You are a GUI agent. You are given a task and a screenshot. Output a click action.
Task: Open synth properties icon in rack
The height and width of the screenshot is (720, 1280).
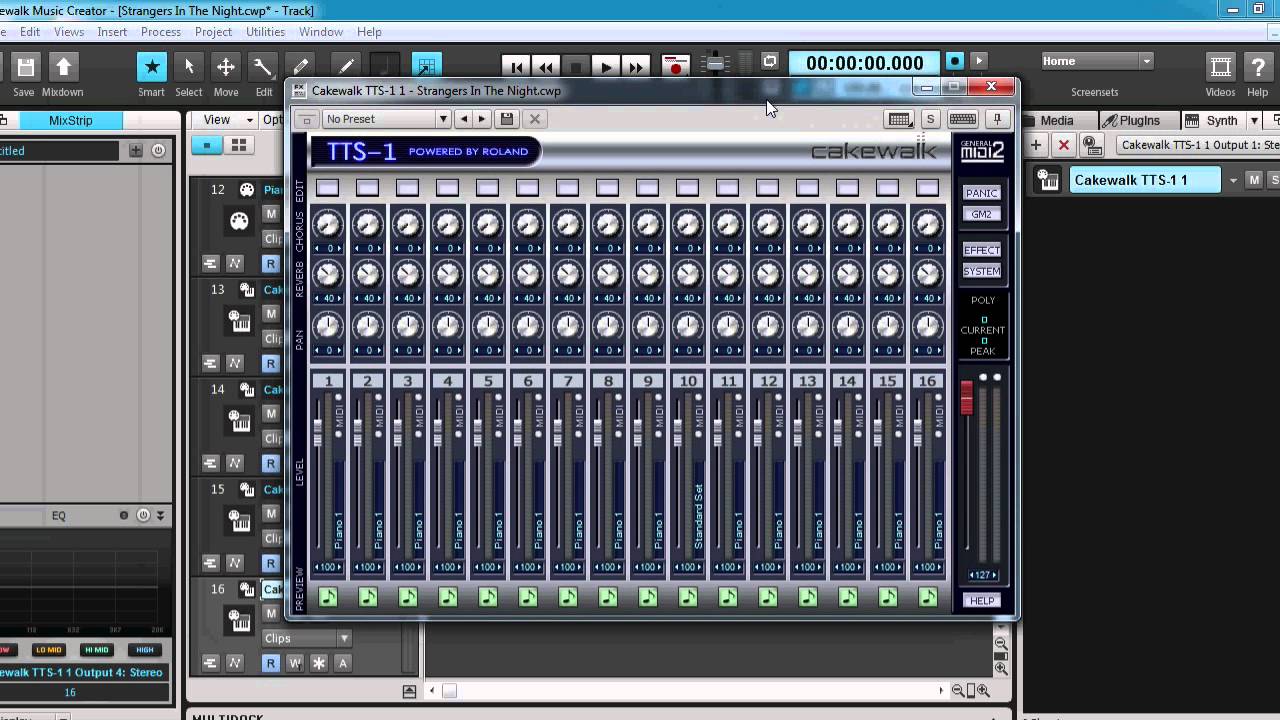pos(1092,145)
